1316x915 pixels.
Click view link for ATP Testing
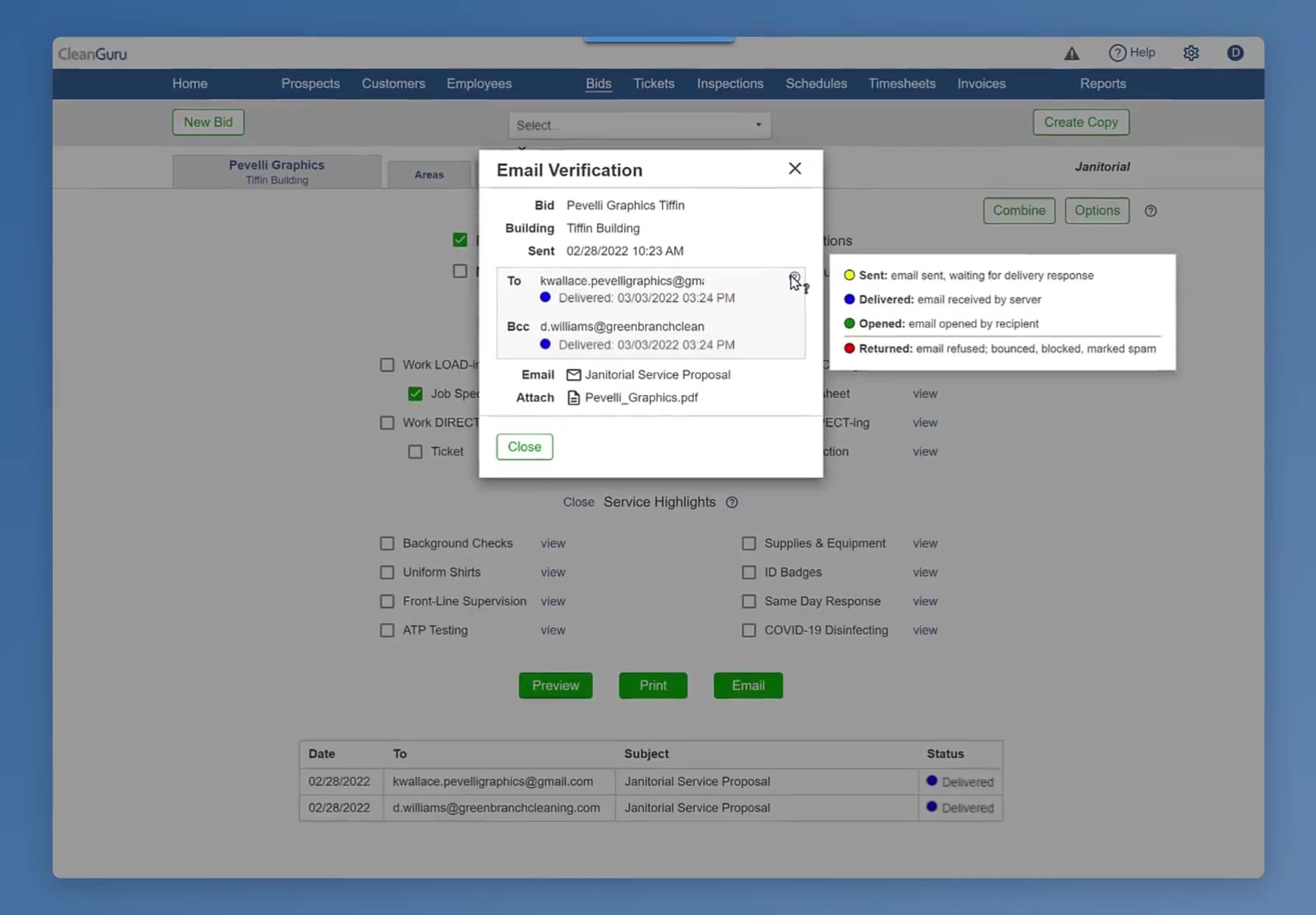point(553,630)
